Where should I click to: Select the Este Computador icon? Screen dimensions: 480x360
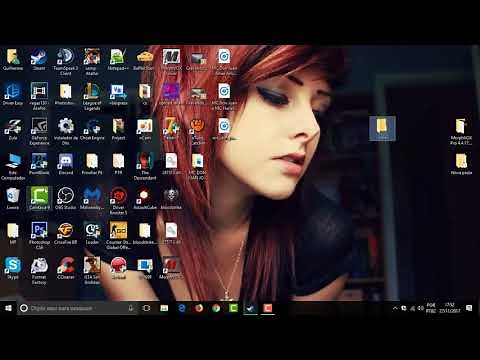13,167
